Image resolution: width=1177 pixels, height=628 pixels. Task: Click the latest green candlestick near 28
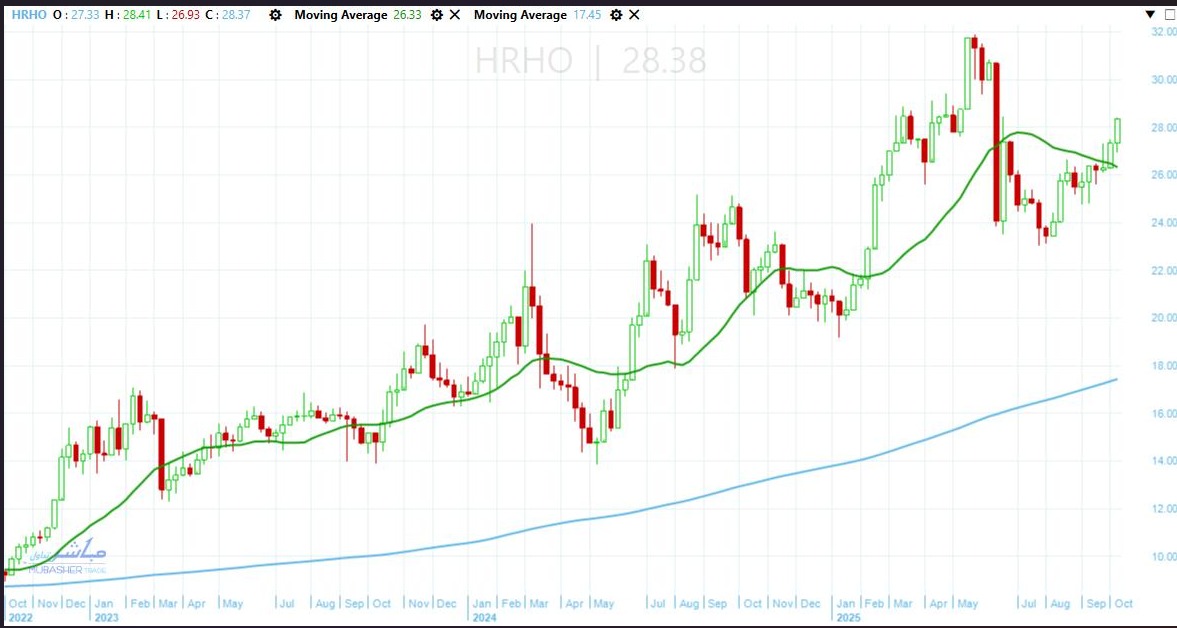coord(1117,130)
